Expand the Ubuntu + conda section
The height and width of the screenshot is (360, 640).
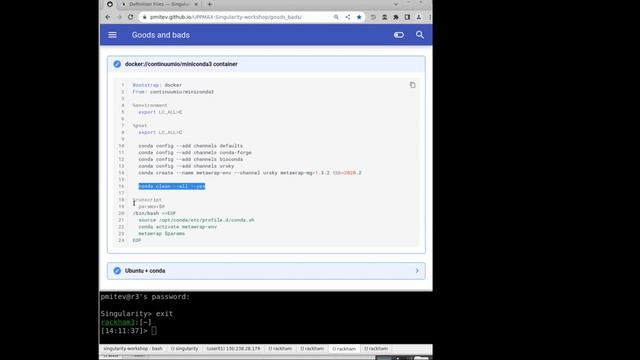[x=266, y=271]
